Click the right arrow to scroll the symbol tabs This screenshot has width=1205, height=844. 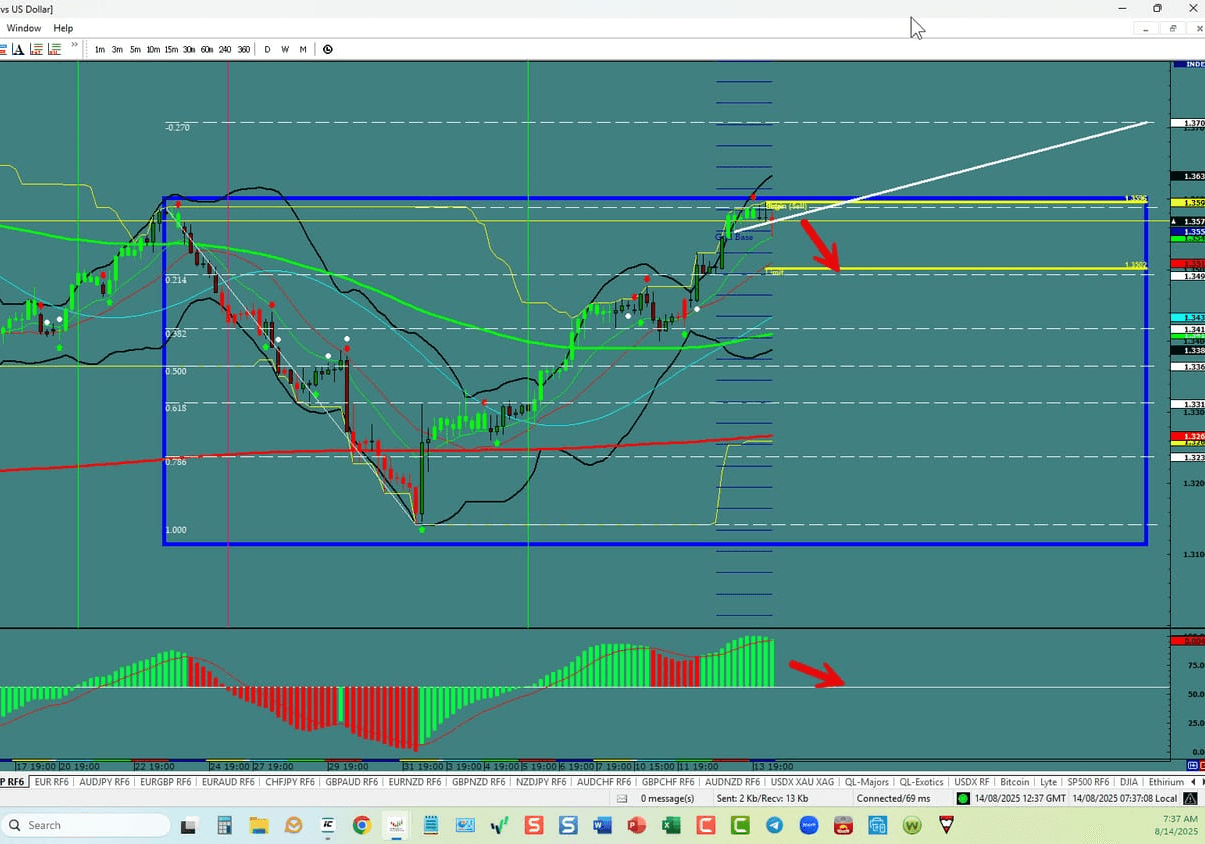point(1201,782)
